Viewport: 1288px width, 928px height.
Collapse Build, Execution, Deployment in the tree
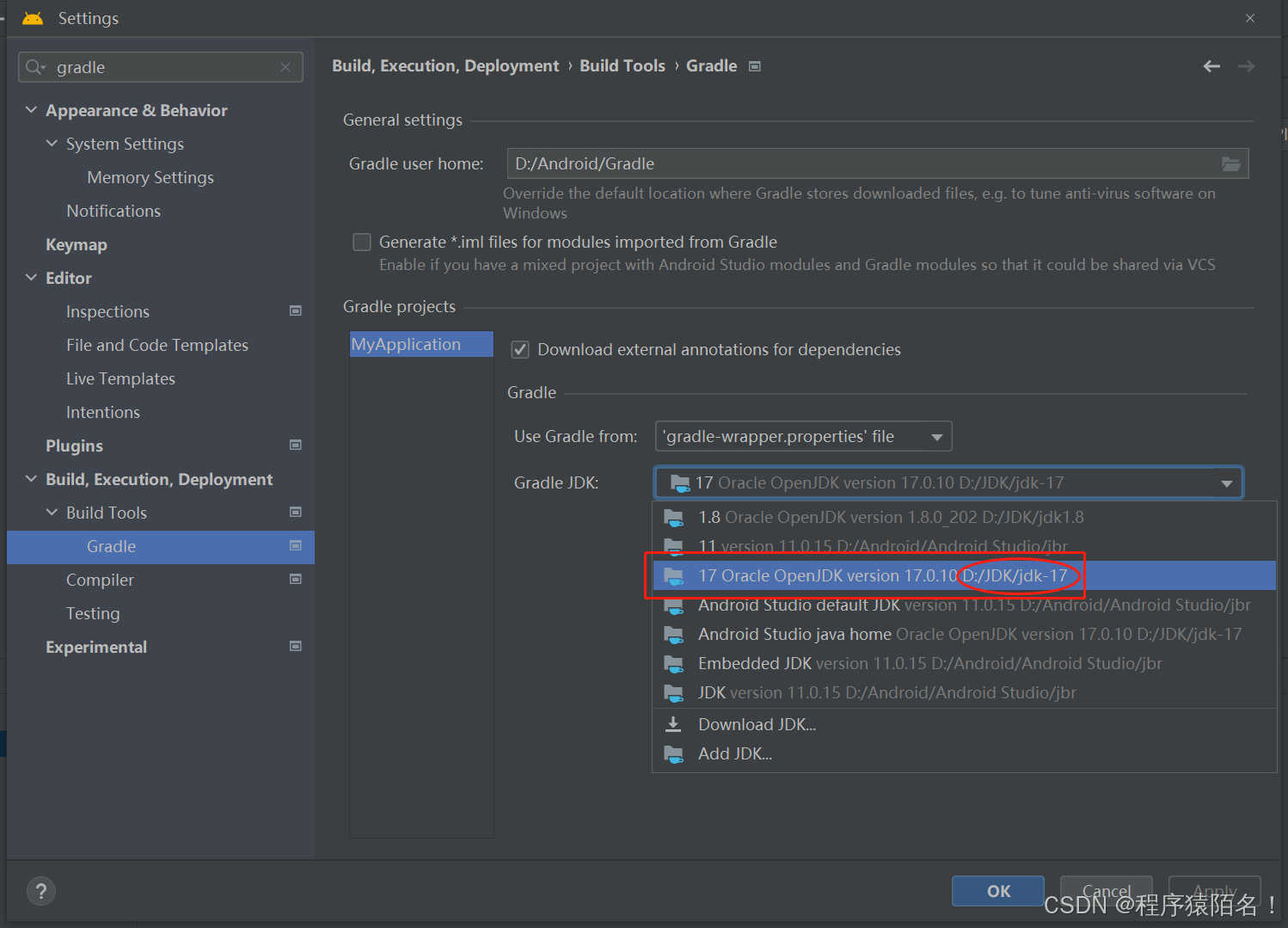31,478
